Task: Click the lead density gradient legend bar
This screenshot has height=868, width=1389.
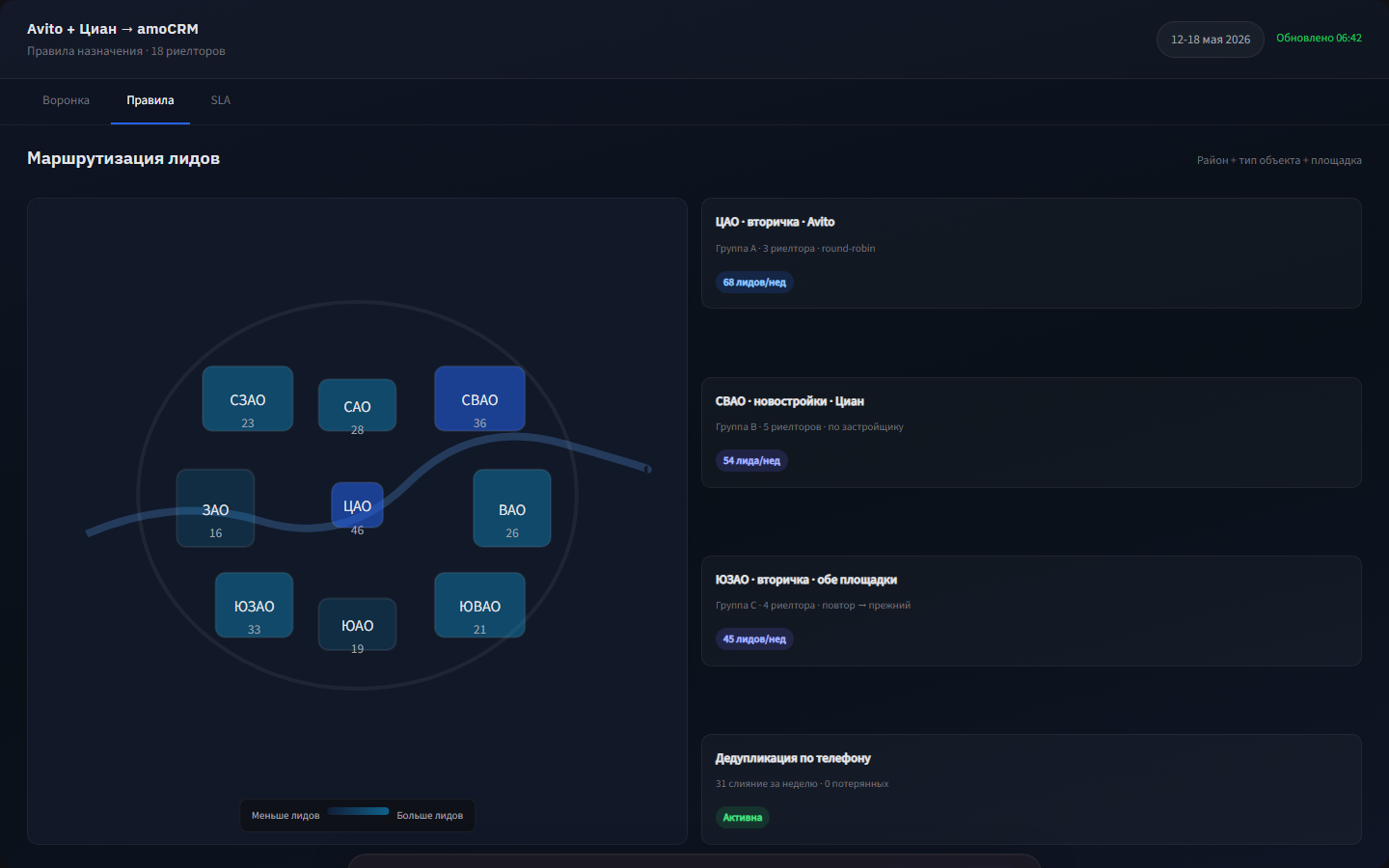Action: [358, 811]
